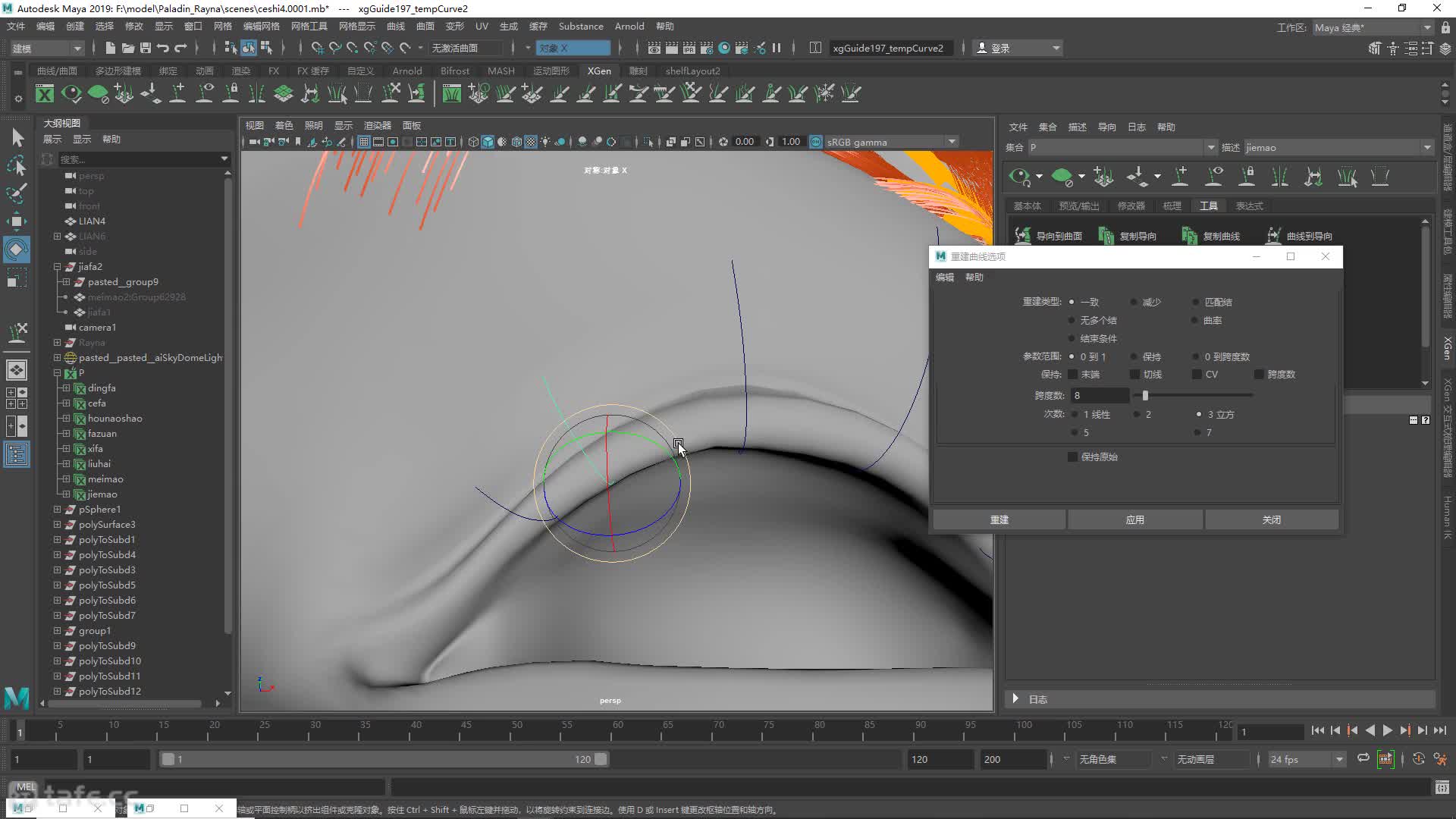Activate the Lasso select tool

point(17,165)
